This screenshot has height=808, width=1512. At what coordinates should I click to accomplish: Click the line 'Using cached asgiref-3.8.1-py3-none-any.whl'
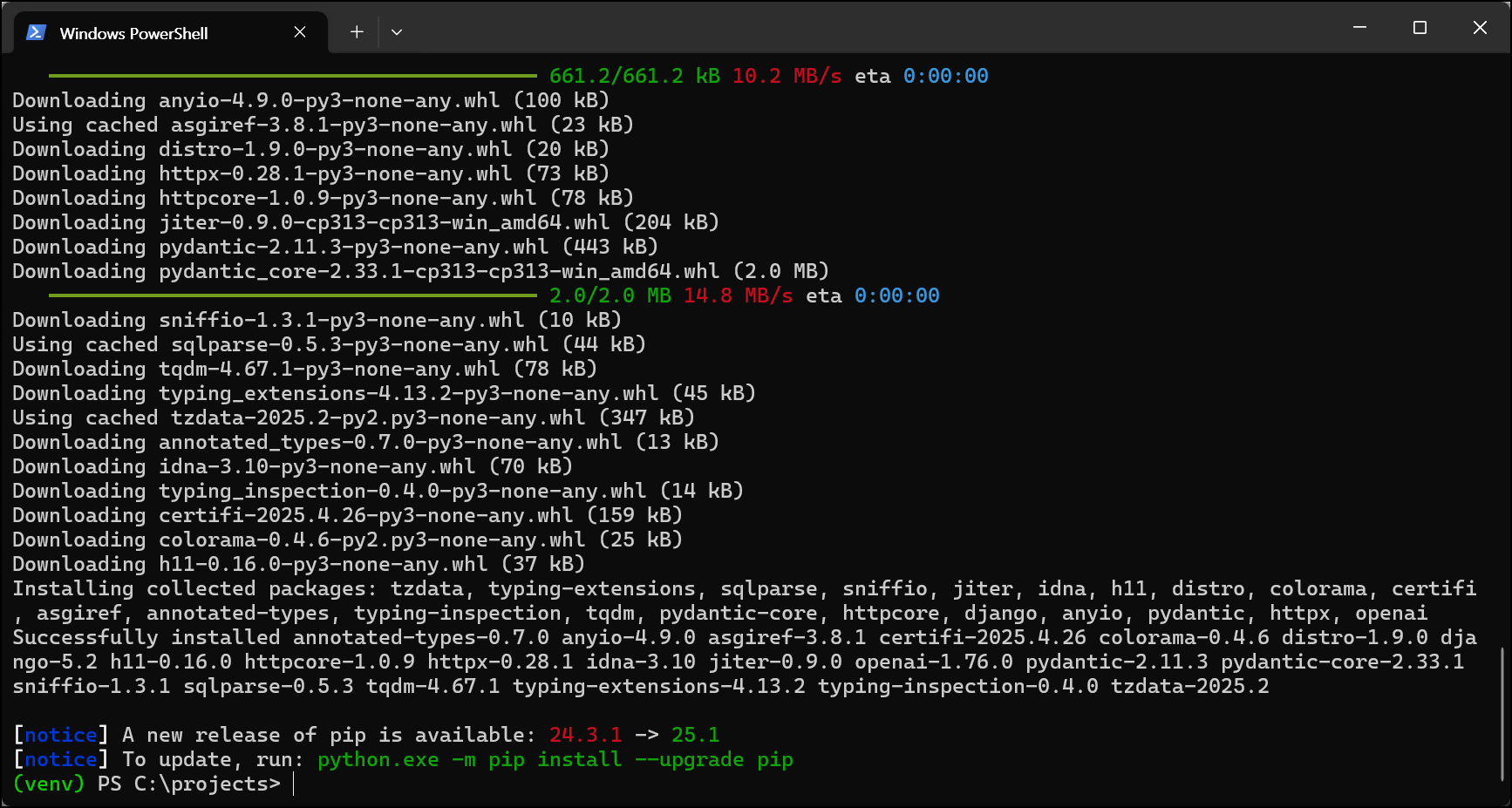click(x=324, y=125)
